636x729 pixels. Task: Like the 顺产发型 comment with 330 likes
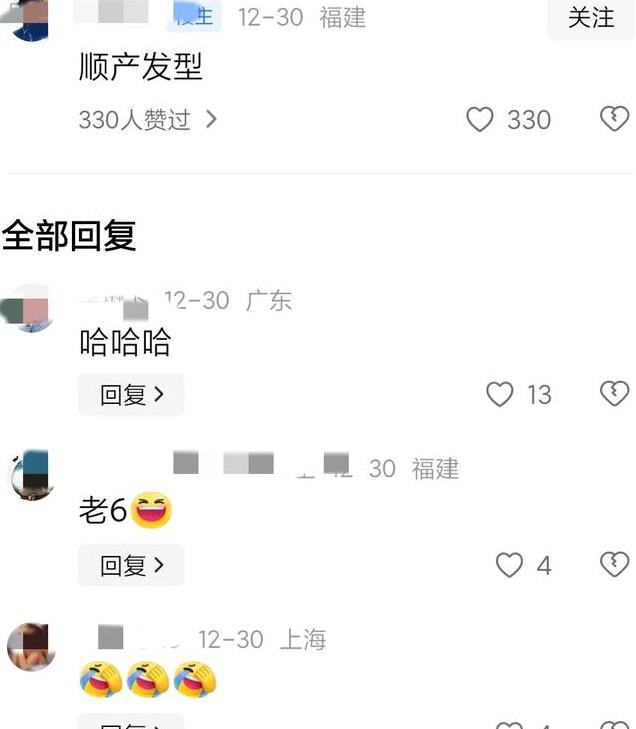(x=479, y=119)
